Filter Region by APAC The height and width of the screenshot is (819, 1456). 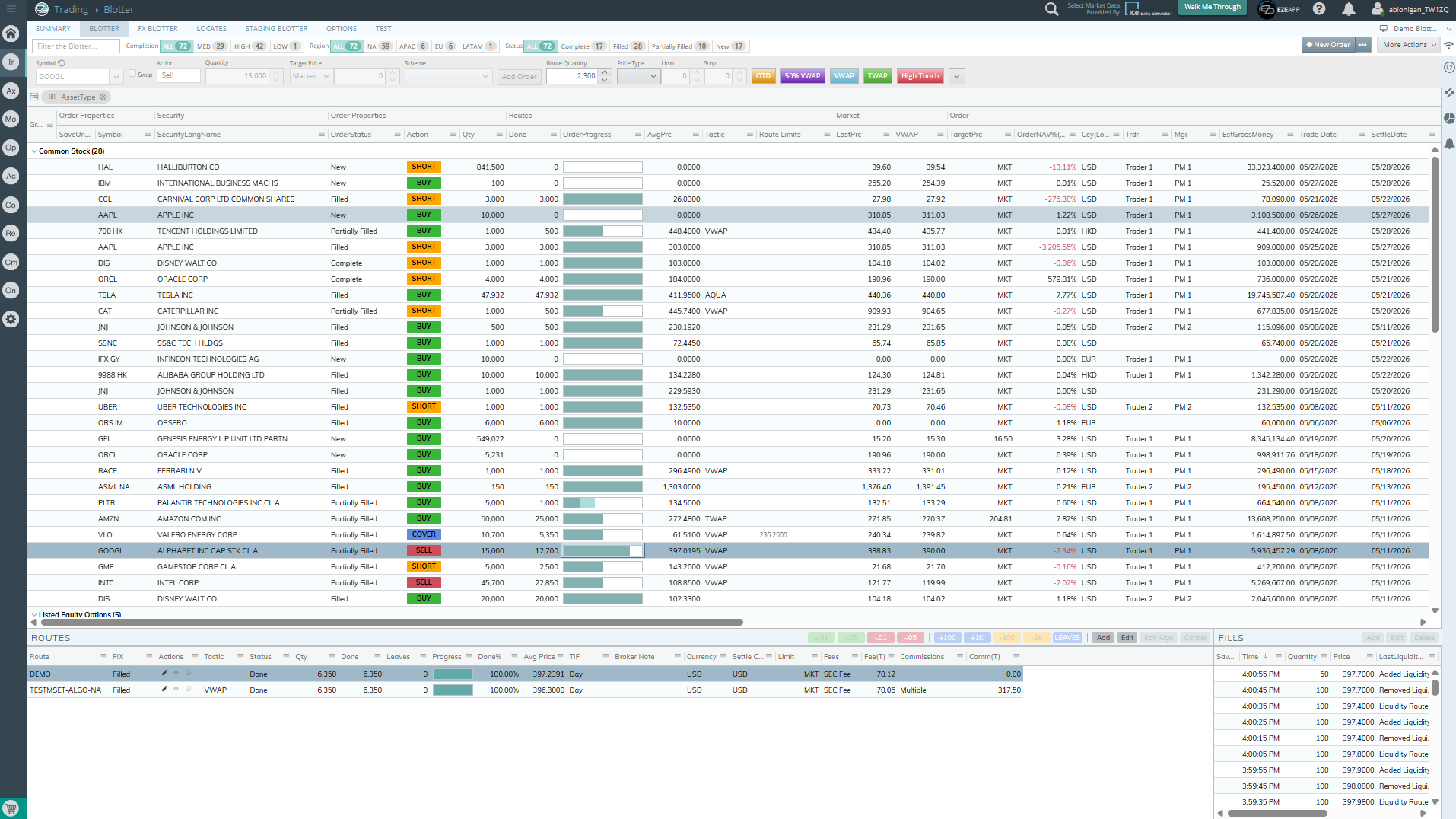pyautogui.click(x=414, y=46)
